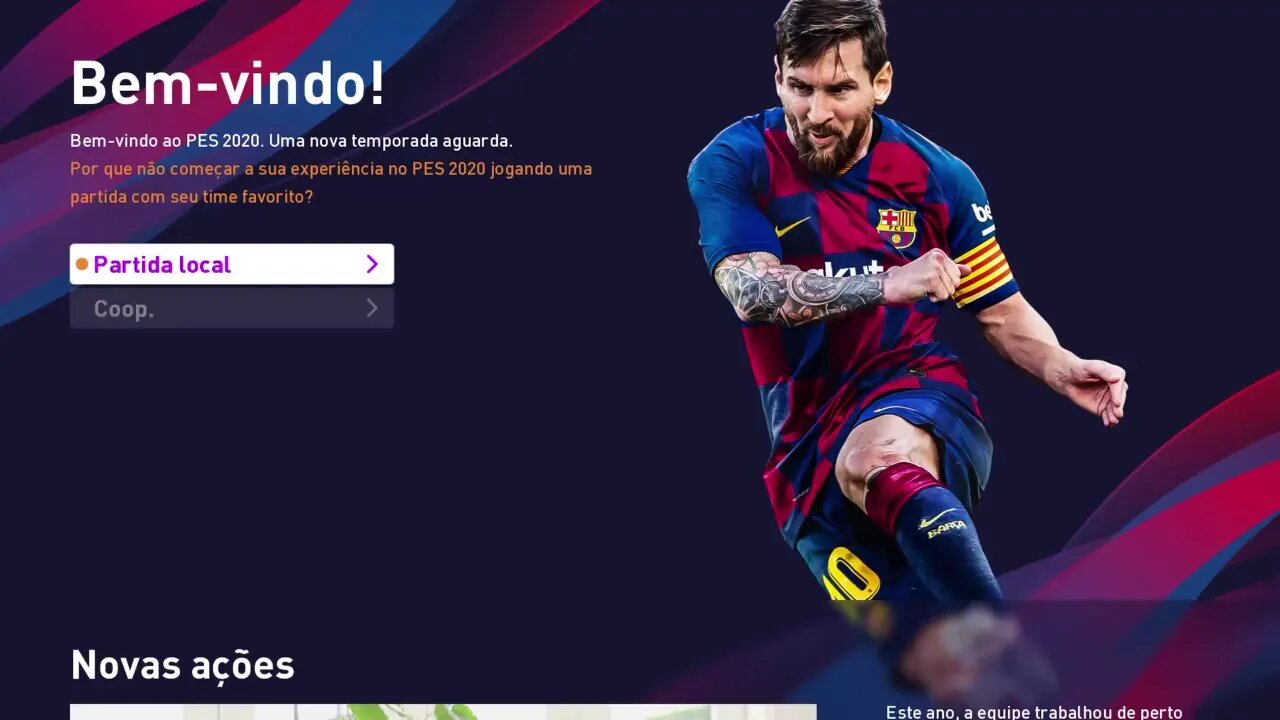Click the orange dot beside Partida local
1280x720 pixels.
click(x=82, y=264)
